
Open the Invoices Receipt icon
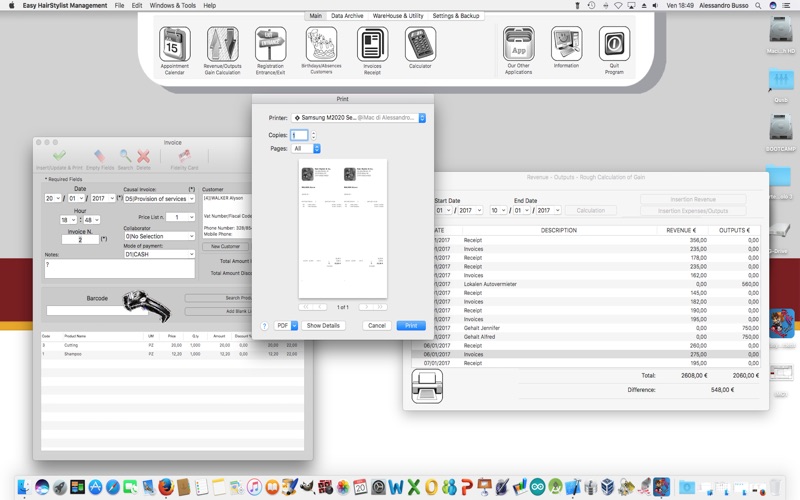coord(372,44)
